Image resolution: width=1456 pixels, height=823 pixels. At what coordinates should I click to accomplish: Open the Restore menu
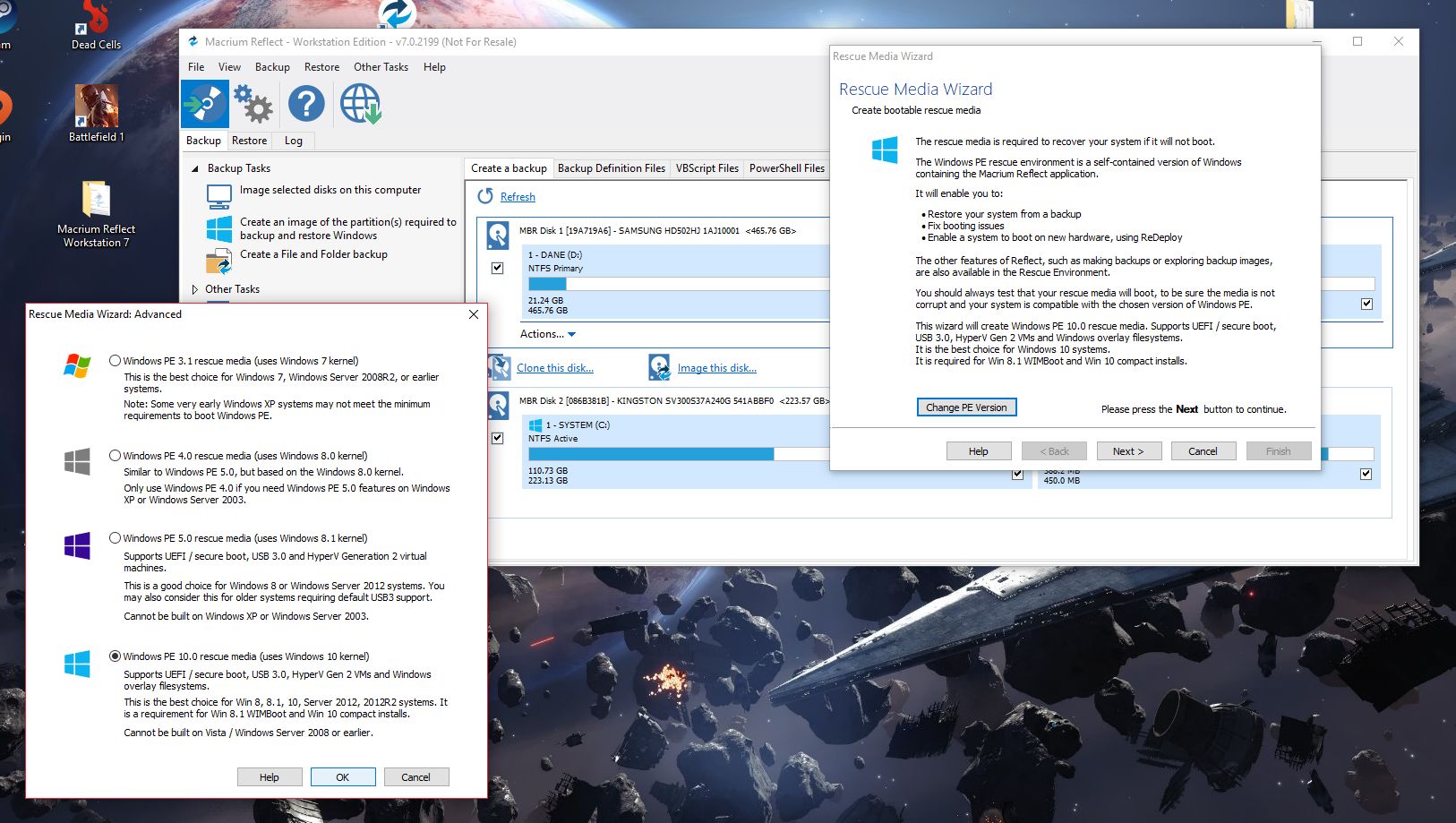coord(321,67)
